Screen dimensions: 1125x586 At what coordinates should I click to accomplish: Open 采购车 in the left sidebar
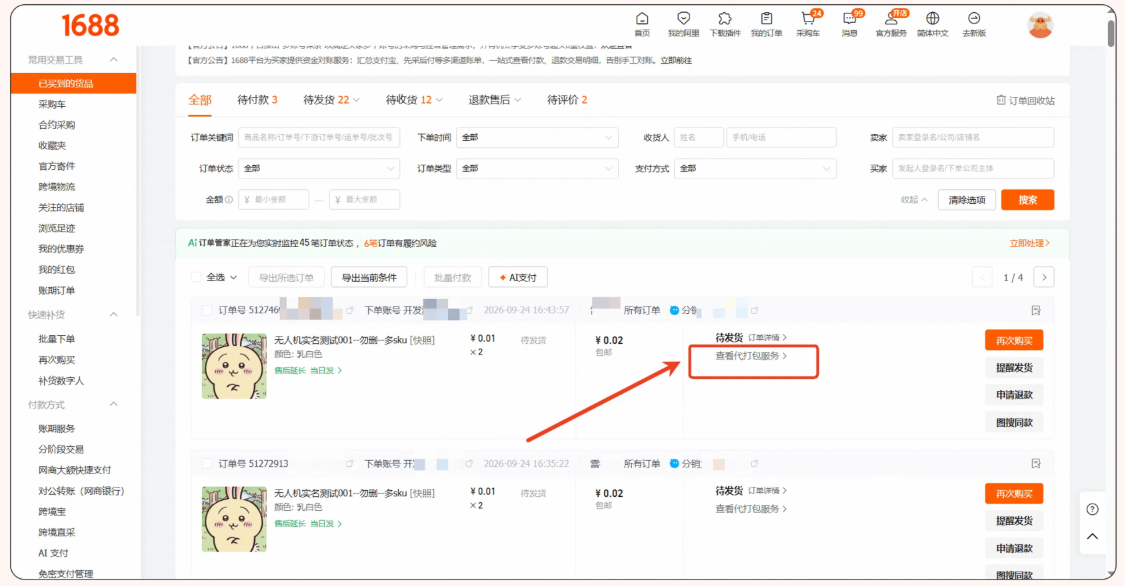52,104
